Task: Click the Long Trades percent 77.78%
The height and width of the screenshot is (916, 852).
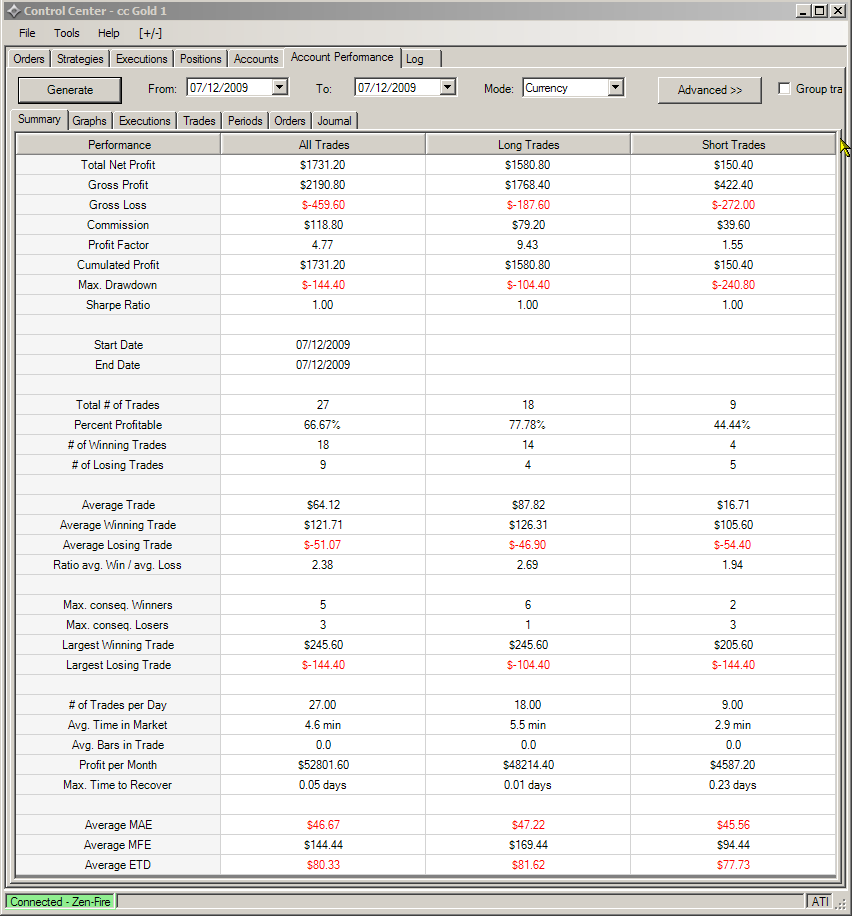Action: tap(527, 425)
